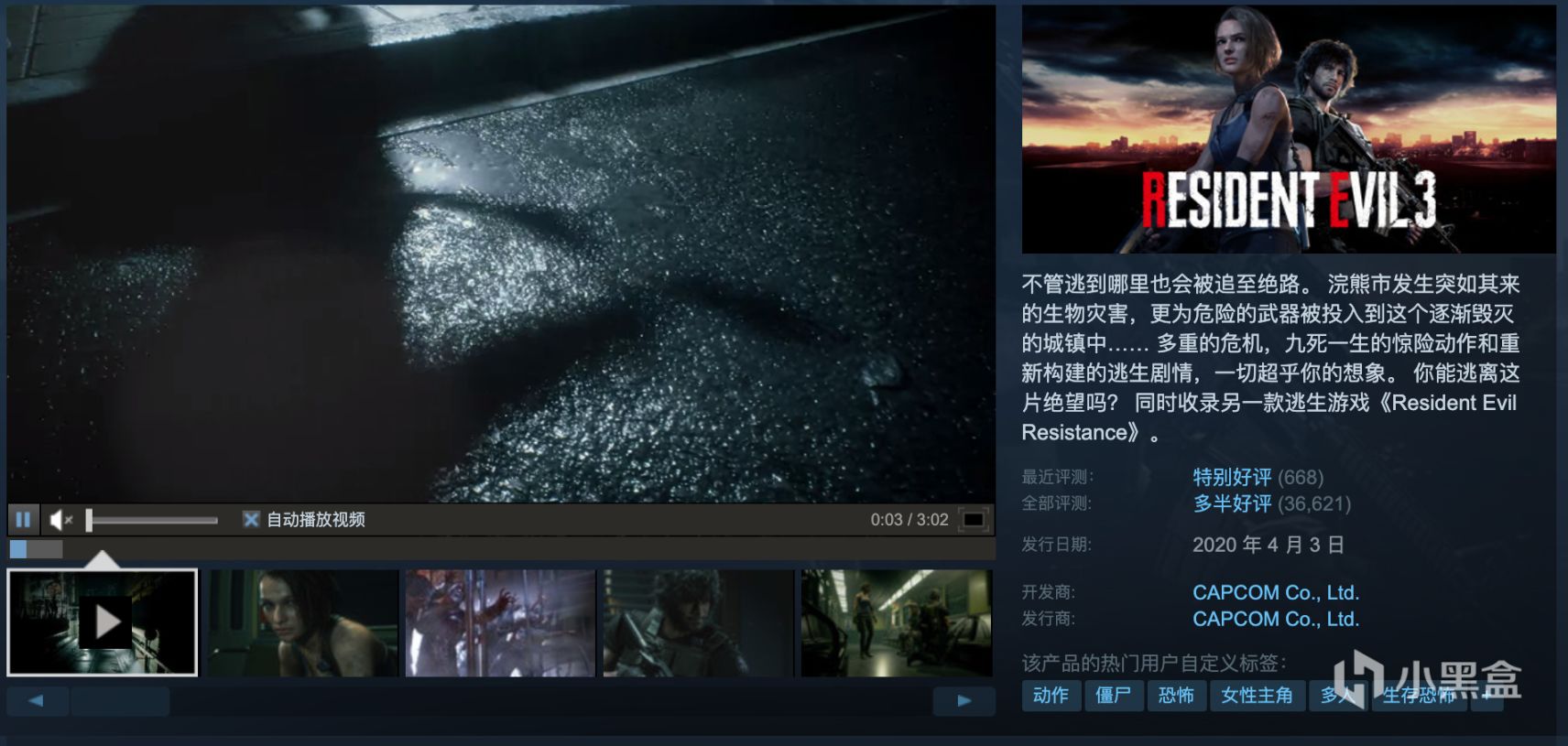Seek in the video progress bar
Image resolution: width=1568 pixels, height=746 pixels.
(x=501, y=549)
